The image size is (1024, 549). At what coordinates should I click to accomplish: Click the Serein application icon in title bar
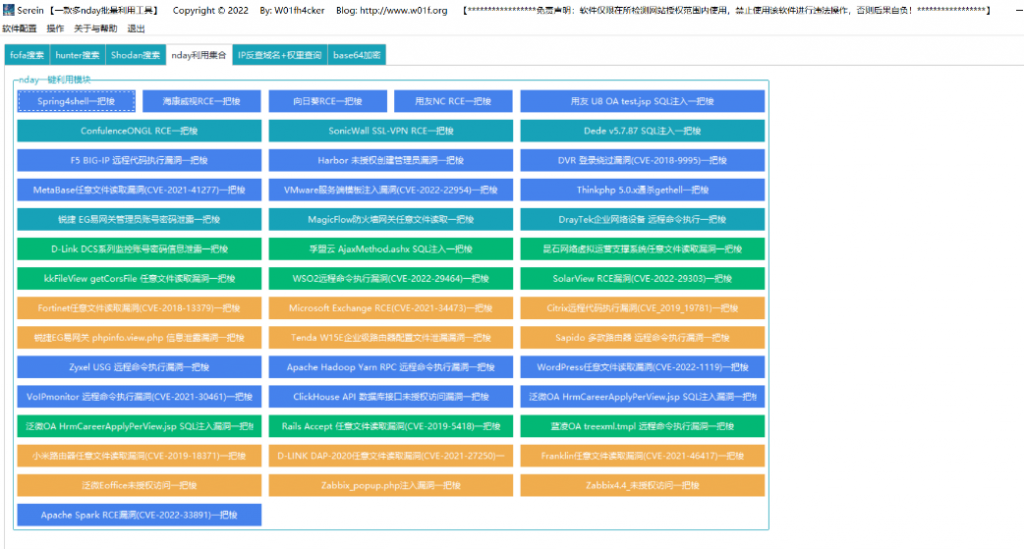click(8, 10)
